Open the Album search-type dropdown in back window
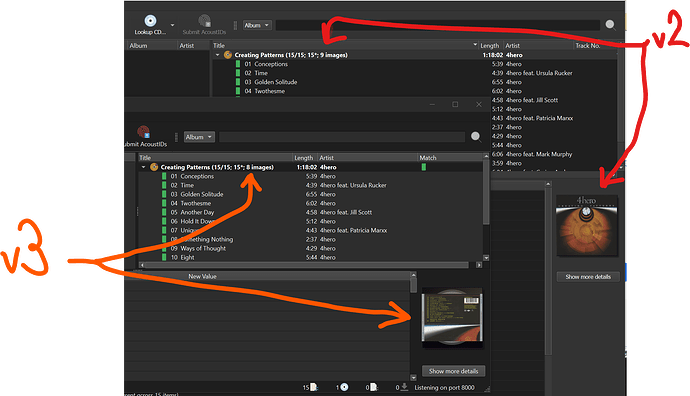The image size is (690, 396). point(257,26)
